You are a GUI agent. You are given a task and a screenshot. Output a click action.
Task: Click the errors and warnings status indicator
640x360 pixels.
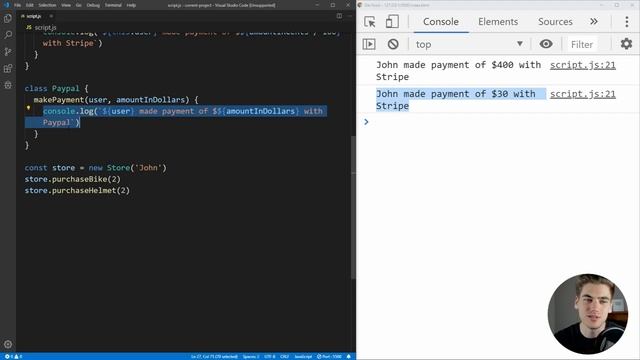(13, 356)
